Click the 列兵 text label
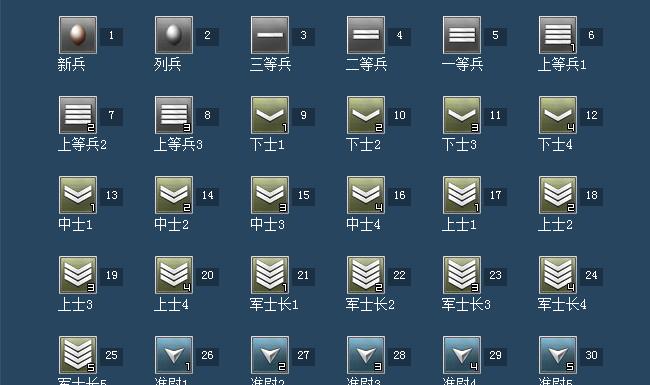 [x=167, y=65]
